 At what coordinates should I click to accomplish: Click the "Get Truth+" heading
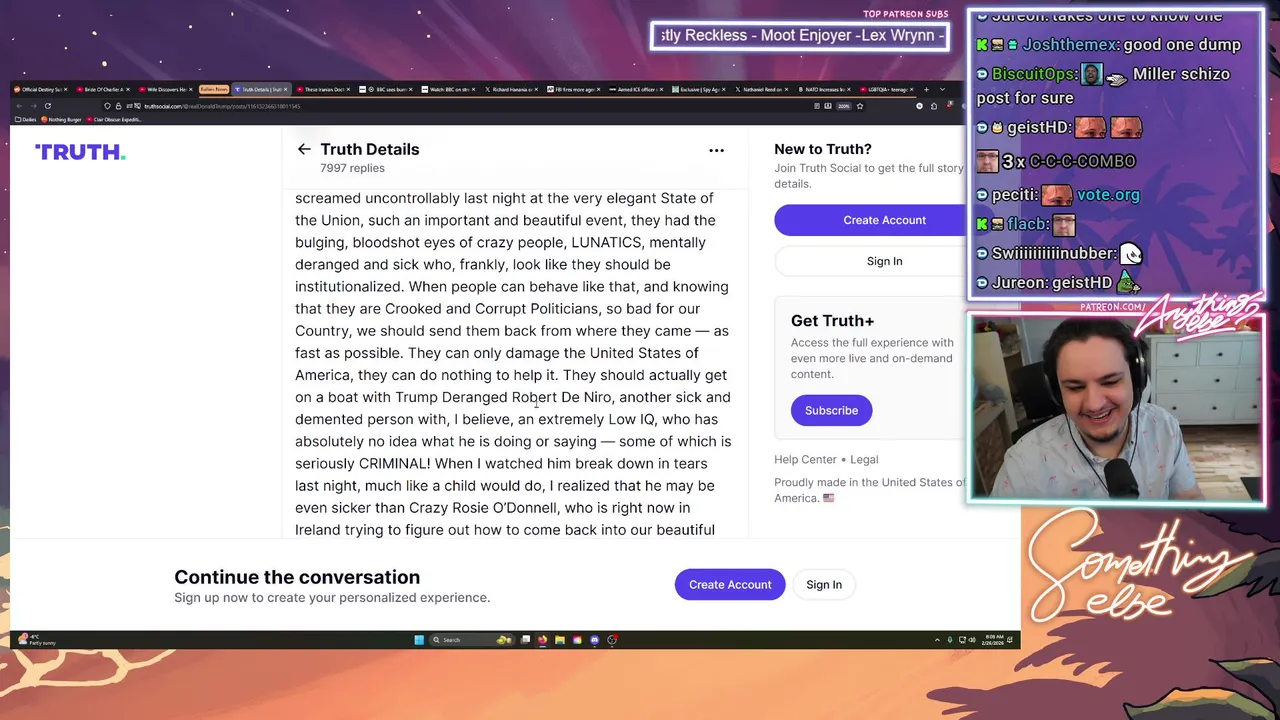(832, 321)
